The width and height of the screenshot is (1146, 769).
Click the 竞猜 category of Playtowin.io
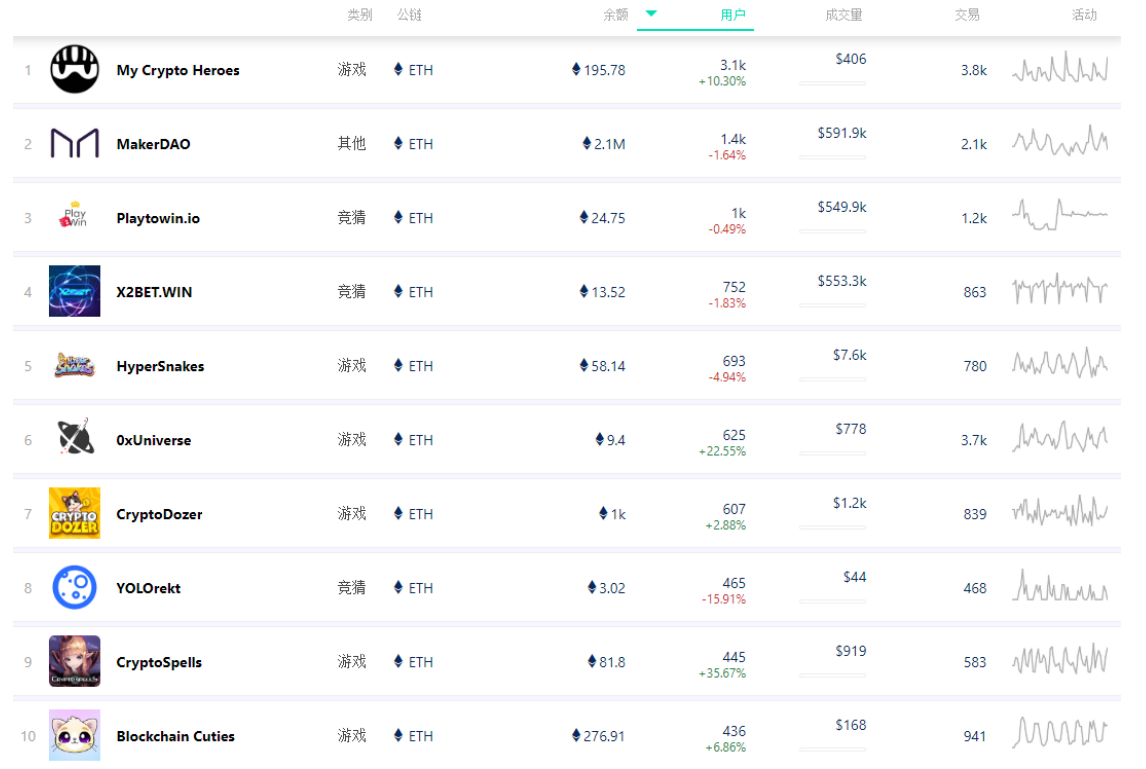point(352,217)
